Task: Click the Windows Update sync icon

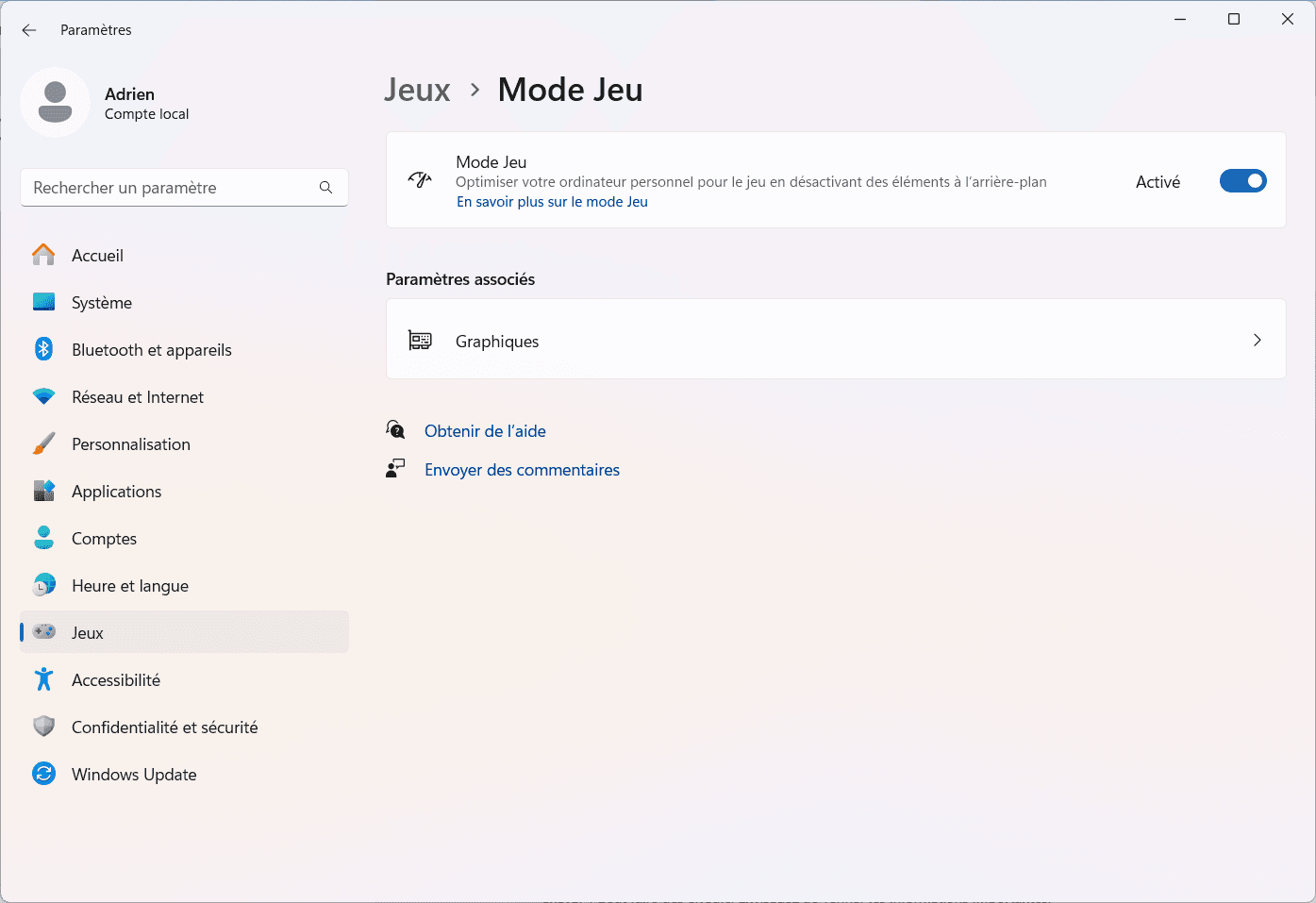Action: coord(43,774)
